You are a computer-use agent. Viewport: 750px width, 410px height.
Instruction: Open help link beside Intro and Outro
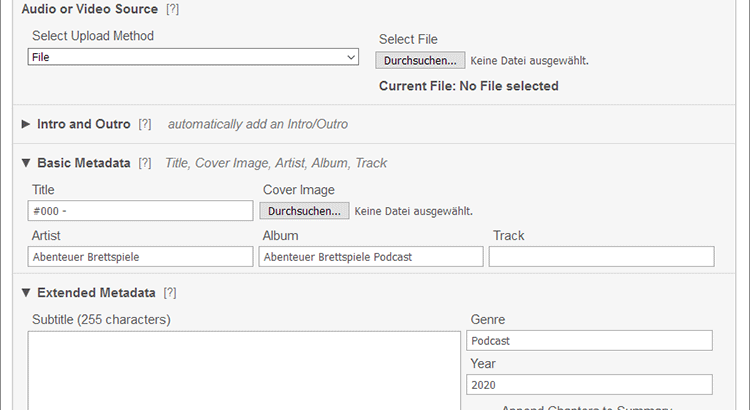(x=145, y=125)
